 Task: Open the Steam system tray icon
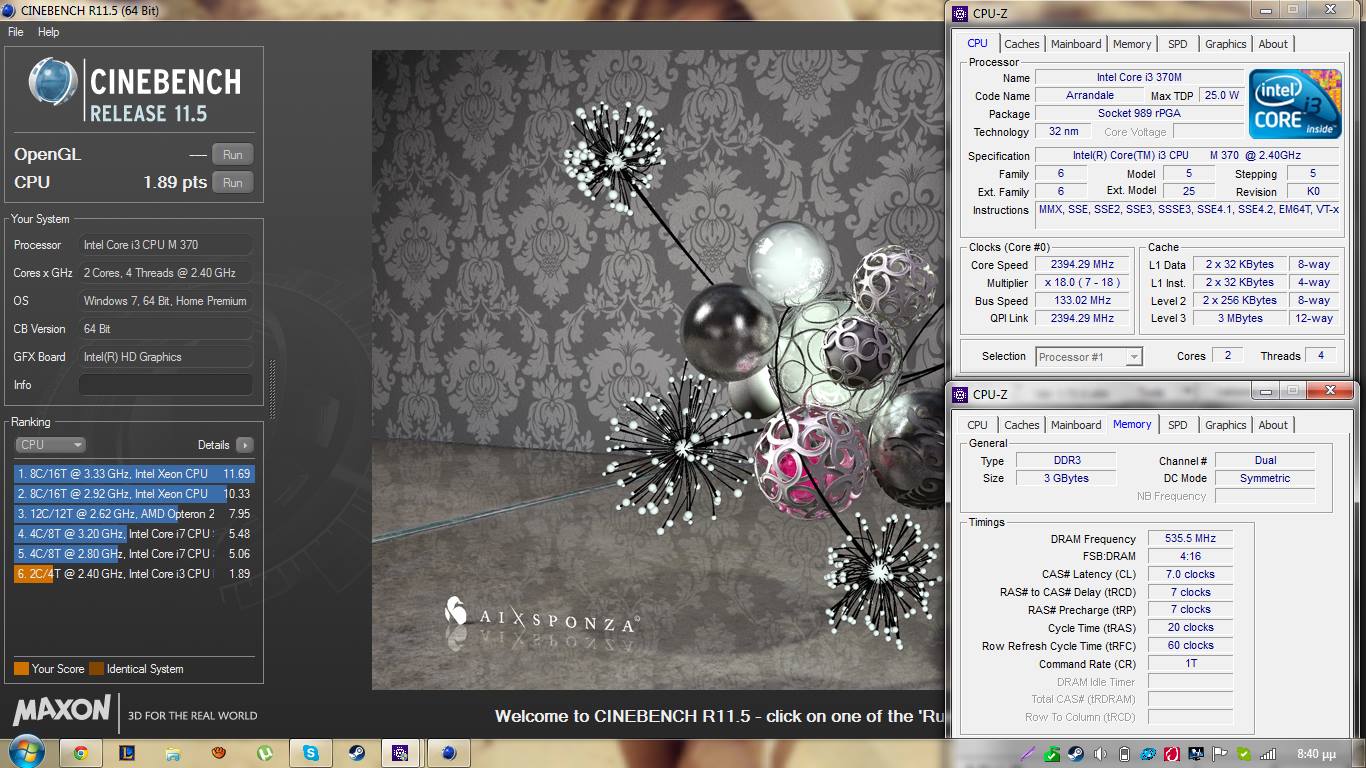[1076, 754]
